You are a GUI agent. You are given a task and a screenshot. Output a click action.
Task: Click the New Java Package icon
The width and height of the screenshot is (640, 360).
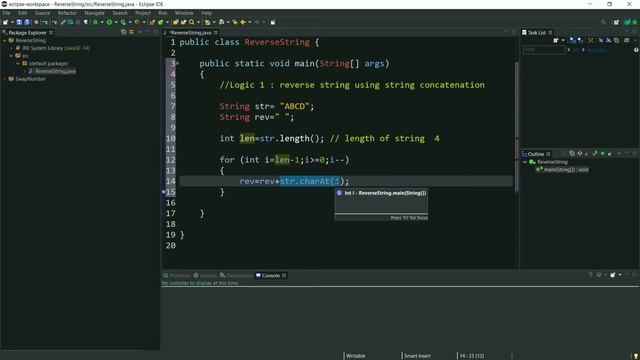click(x=151, y=22)
